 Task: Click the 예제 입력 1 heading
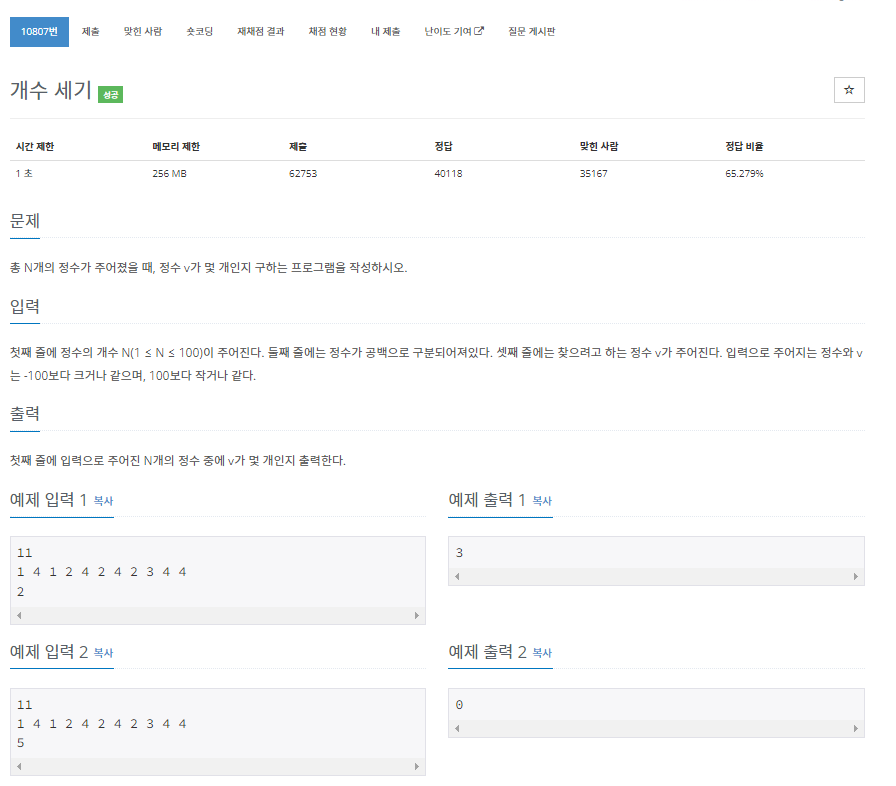49,500
